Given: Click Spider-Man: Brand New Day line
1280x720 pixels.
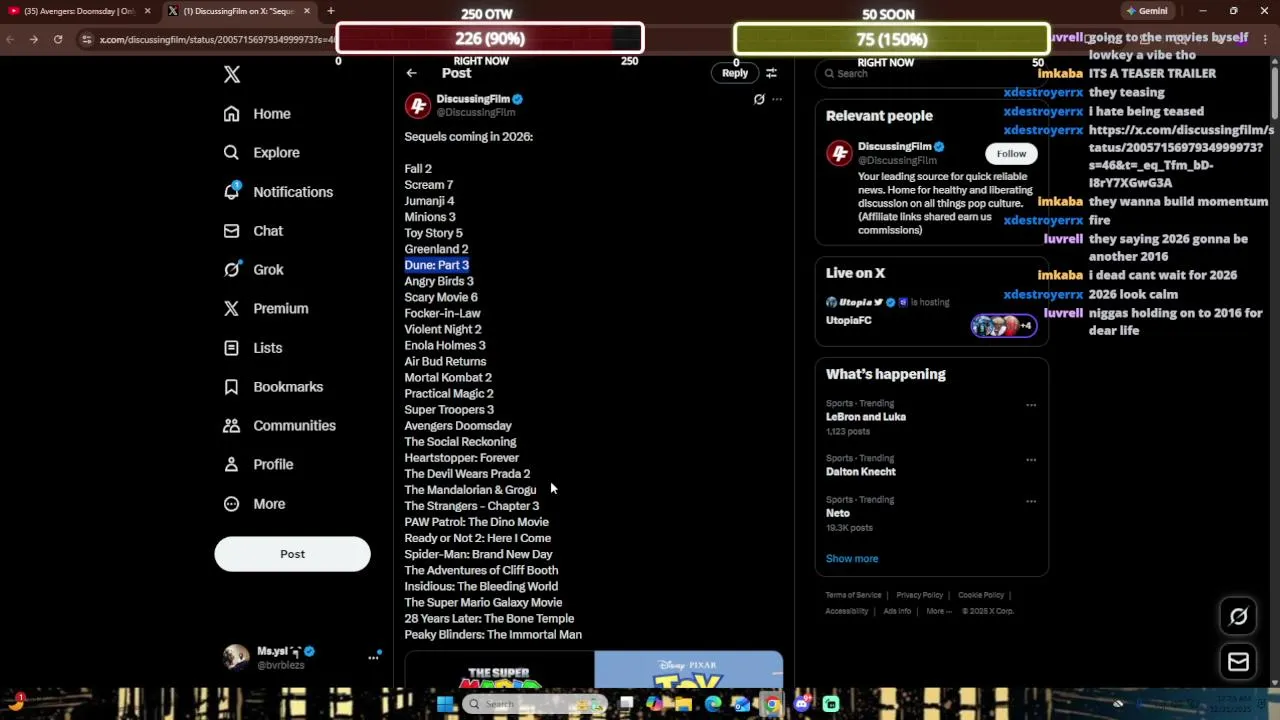Looking at the screenshot, I should click(x=478, y=554).
